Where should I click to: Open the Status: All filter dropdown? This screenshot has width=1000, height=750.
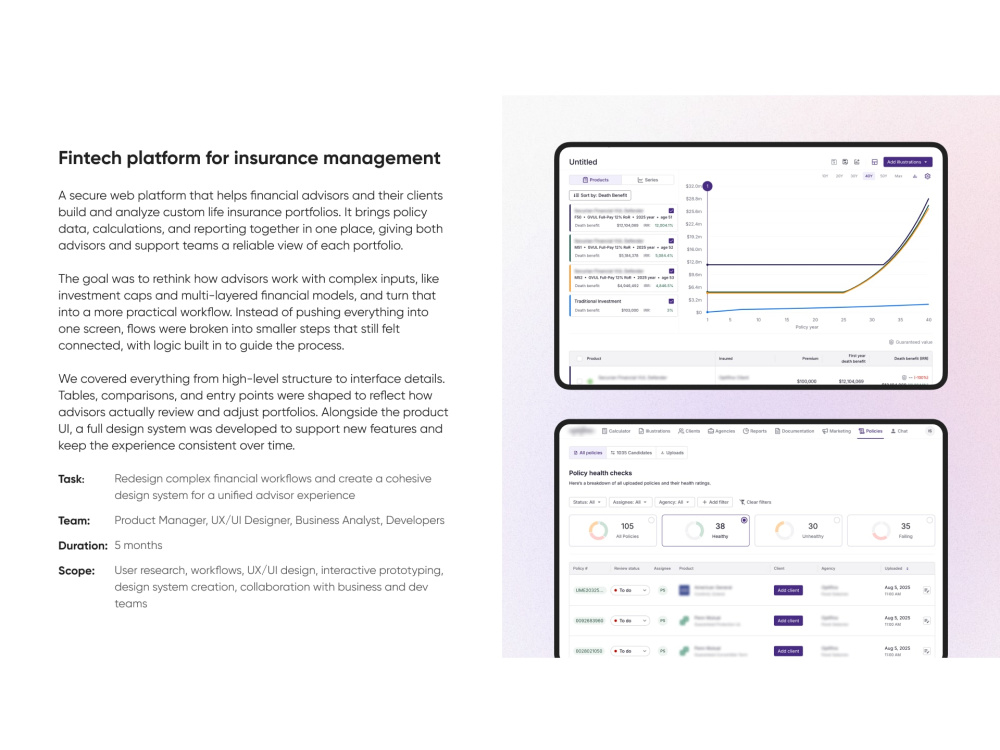[587, 503]
